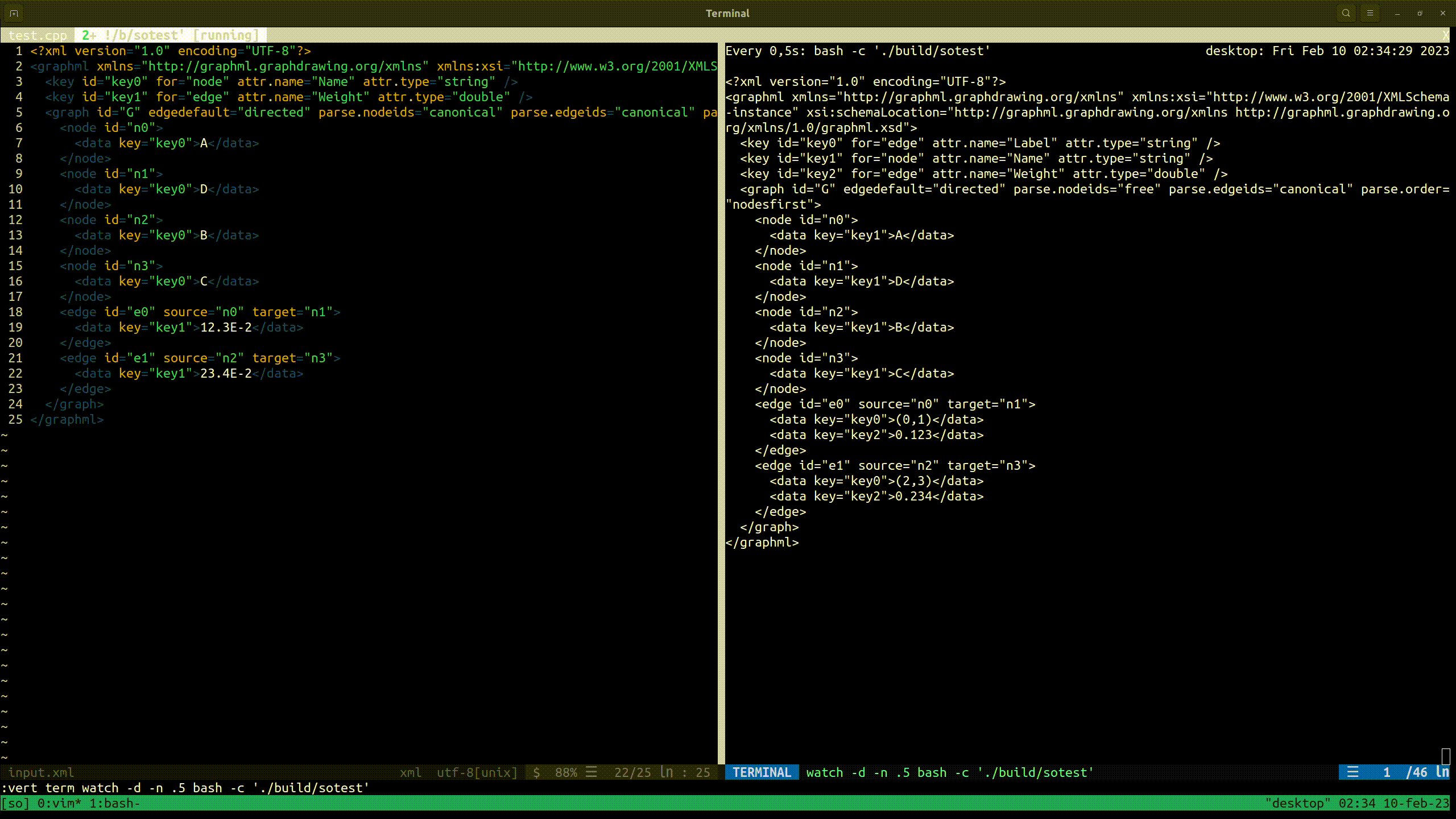The width and height of the screenshot is (1456, 819).
Task: Switch to tmux window 1:bash
Action: click(114, 803)
